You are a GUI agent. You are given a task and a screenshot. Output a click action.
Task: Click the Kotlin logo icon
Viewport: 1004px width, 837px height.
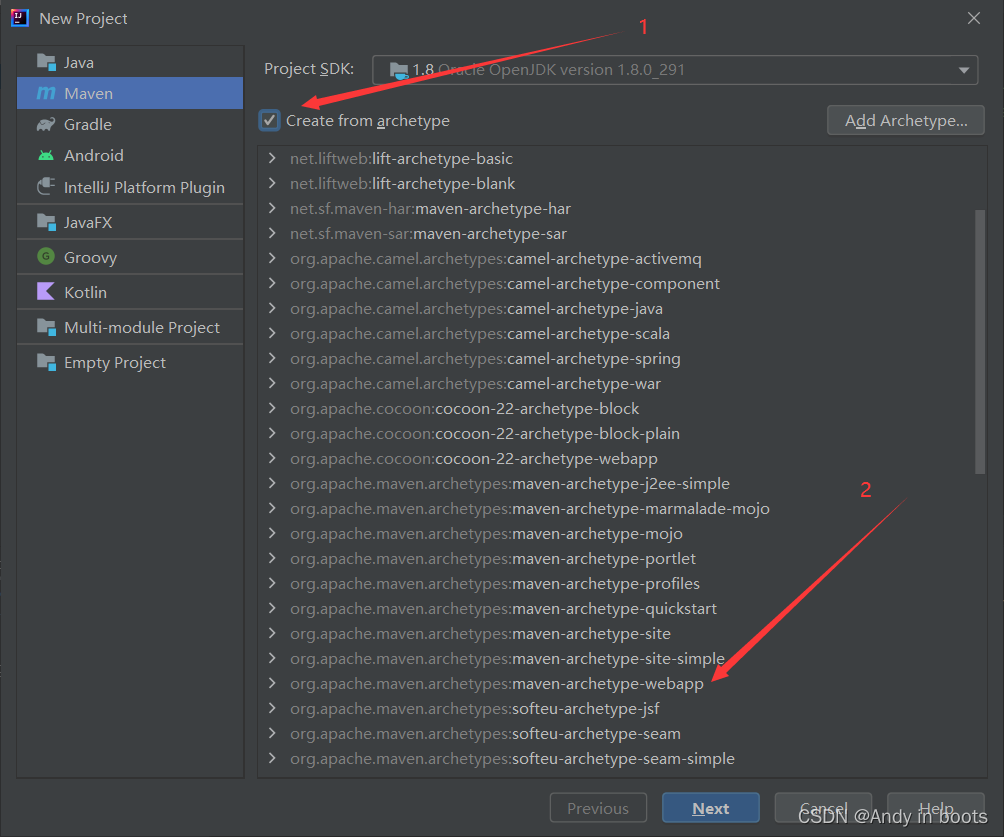point(46,292)
